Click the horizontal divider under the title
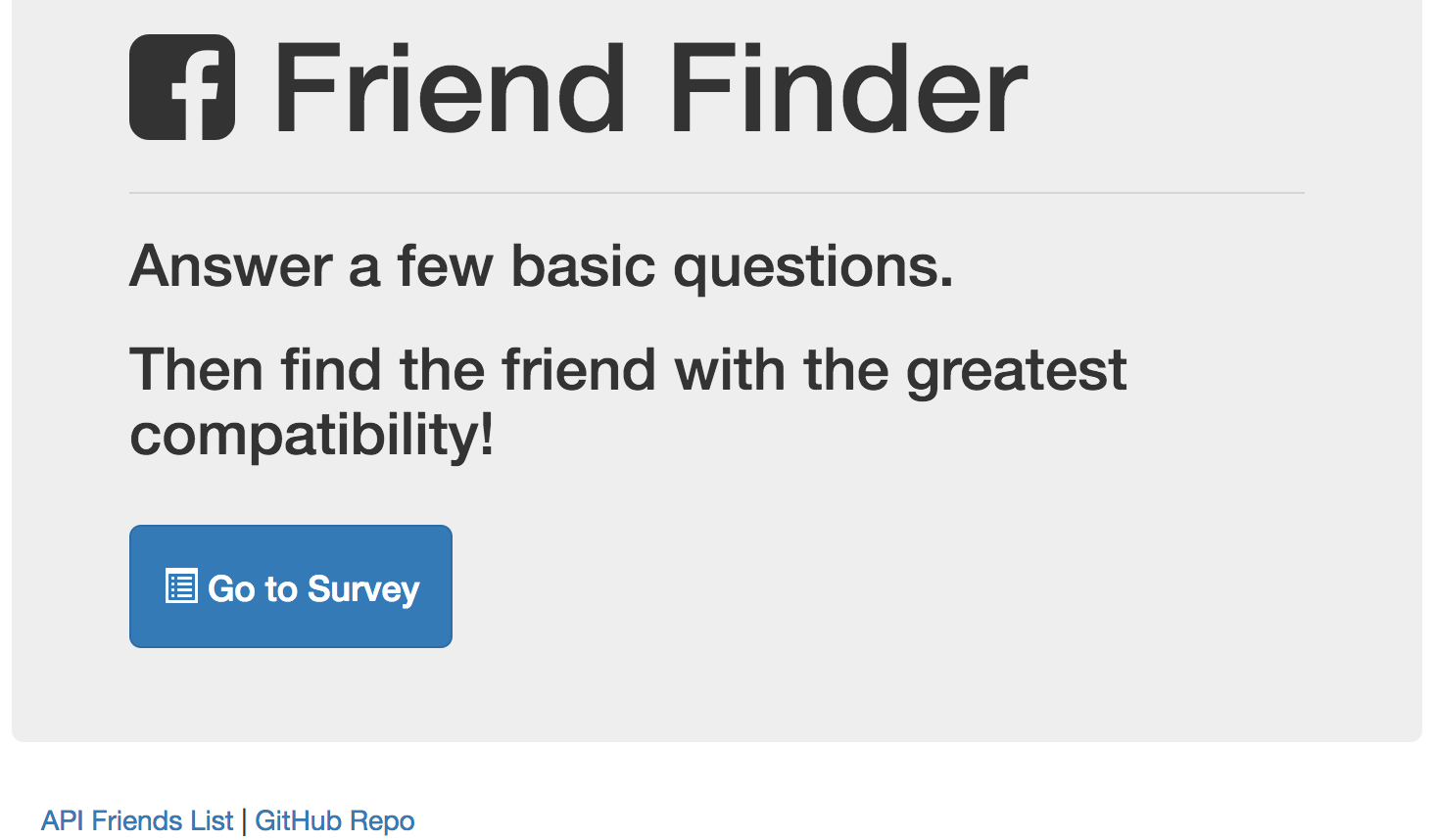The width and height of the screenshot is (1436, 840). [716, 193]
